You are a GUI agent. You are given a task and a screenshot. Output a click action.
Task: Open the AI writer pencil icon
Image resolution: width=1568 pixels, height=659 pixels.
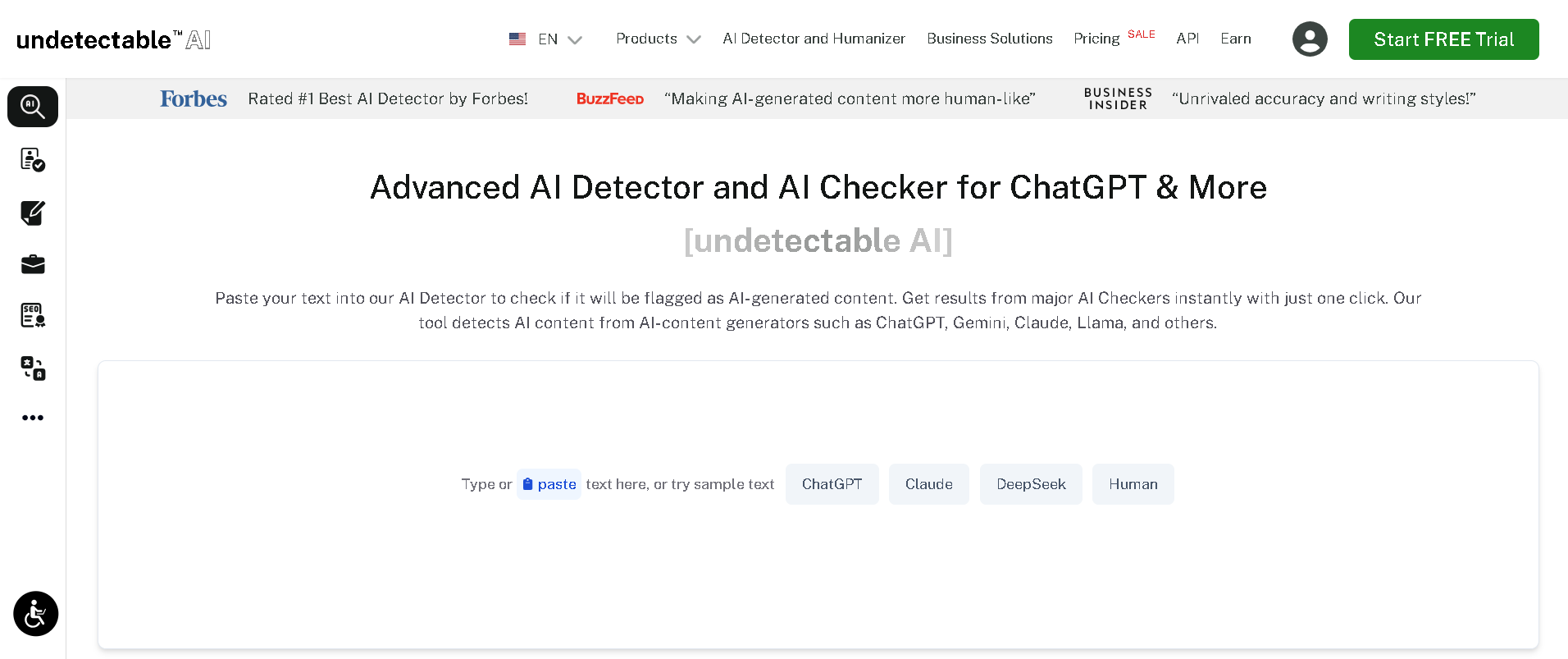33,213
